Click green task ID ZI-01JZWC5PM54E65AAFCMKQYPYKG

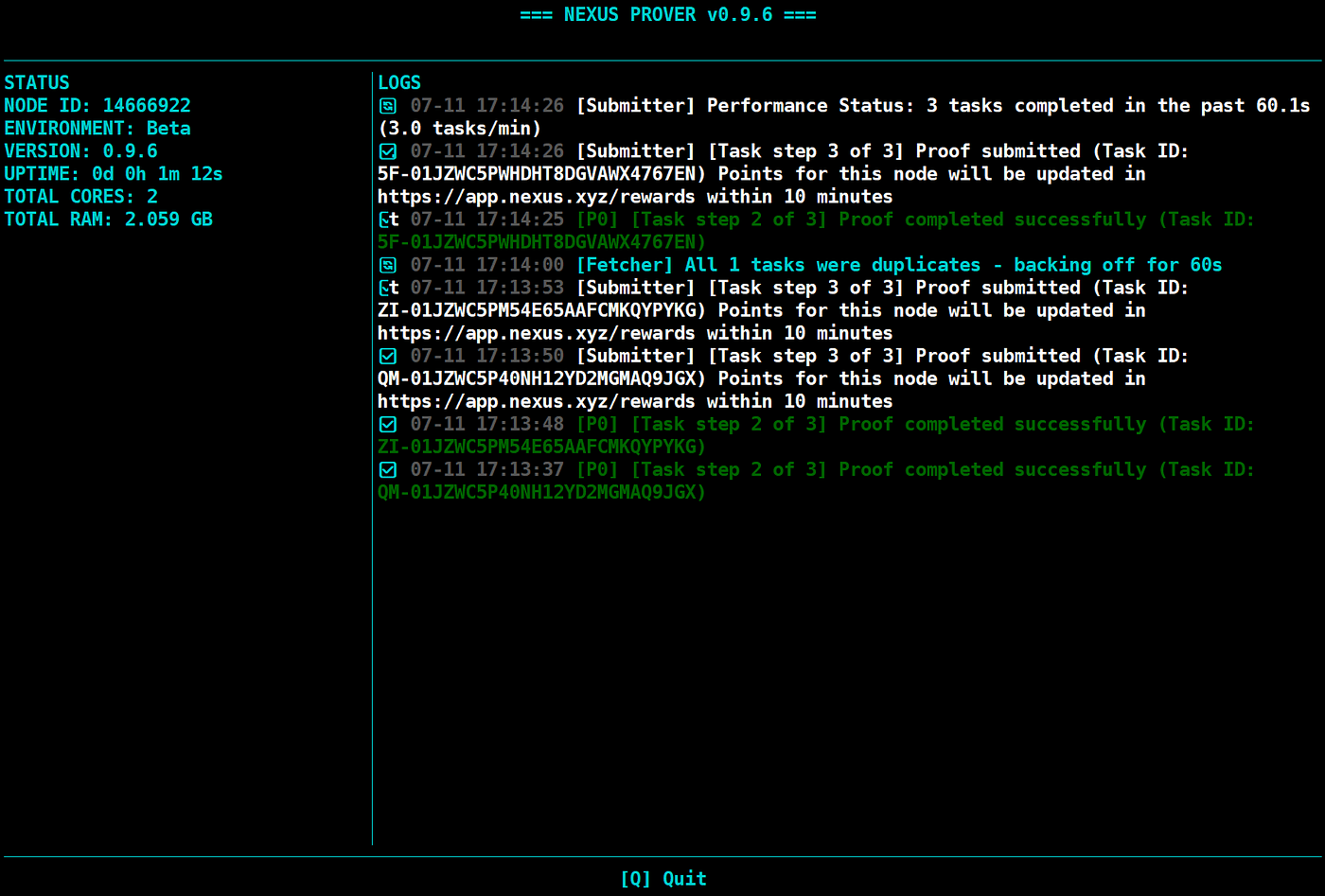coord(539,446)
